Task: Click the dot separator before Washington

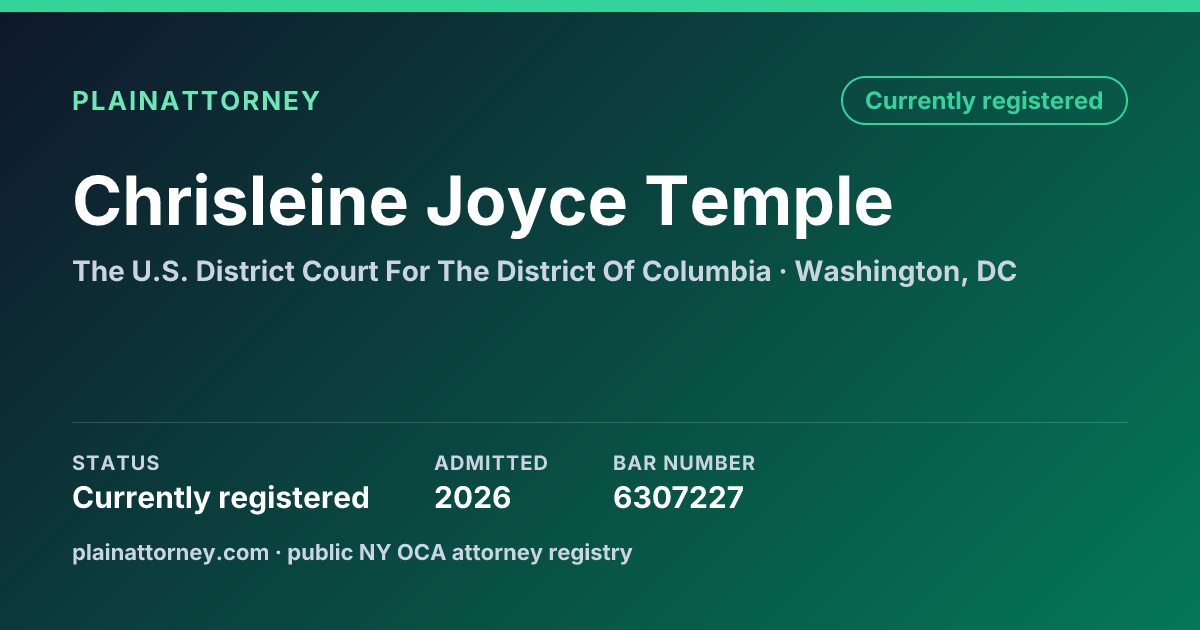Action: (784, 272)
